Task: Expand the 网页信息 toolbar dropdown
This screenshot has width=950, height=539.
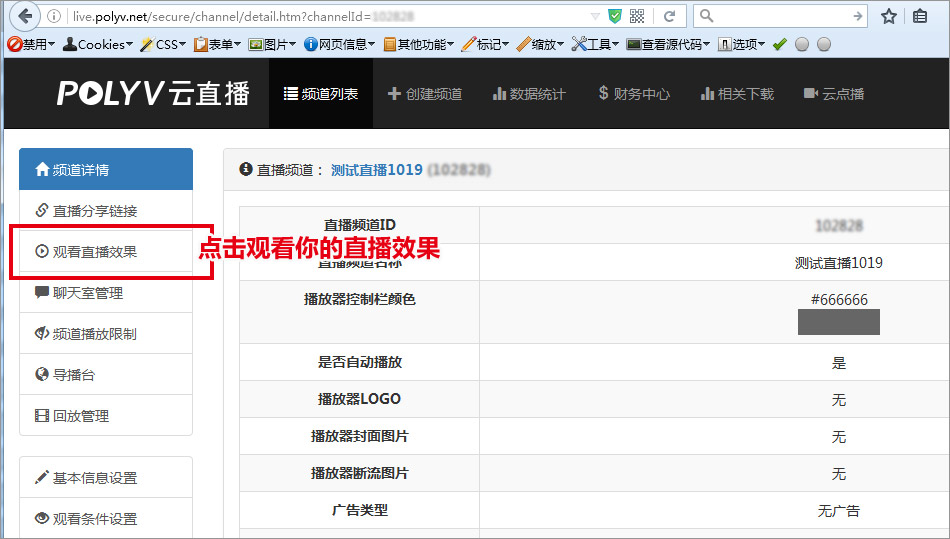Action: point(340,44)
